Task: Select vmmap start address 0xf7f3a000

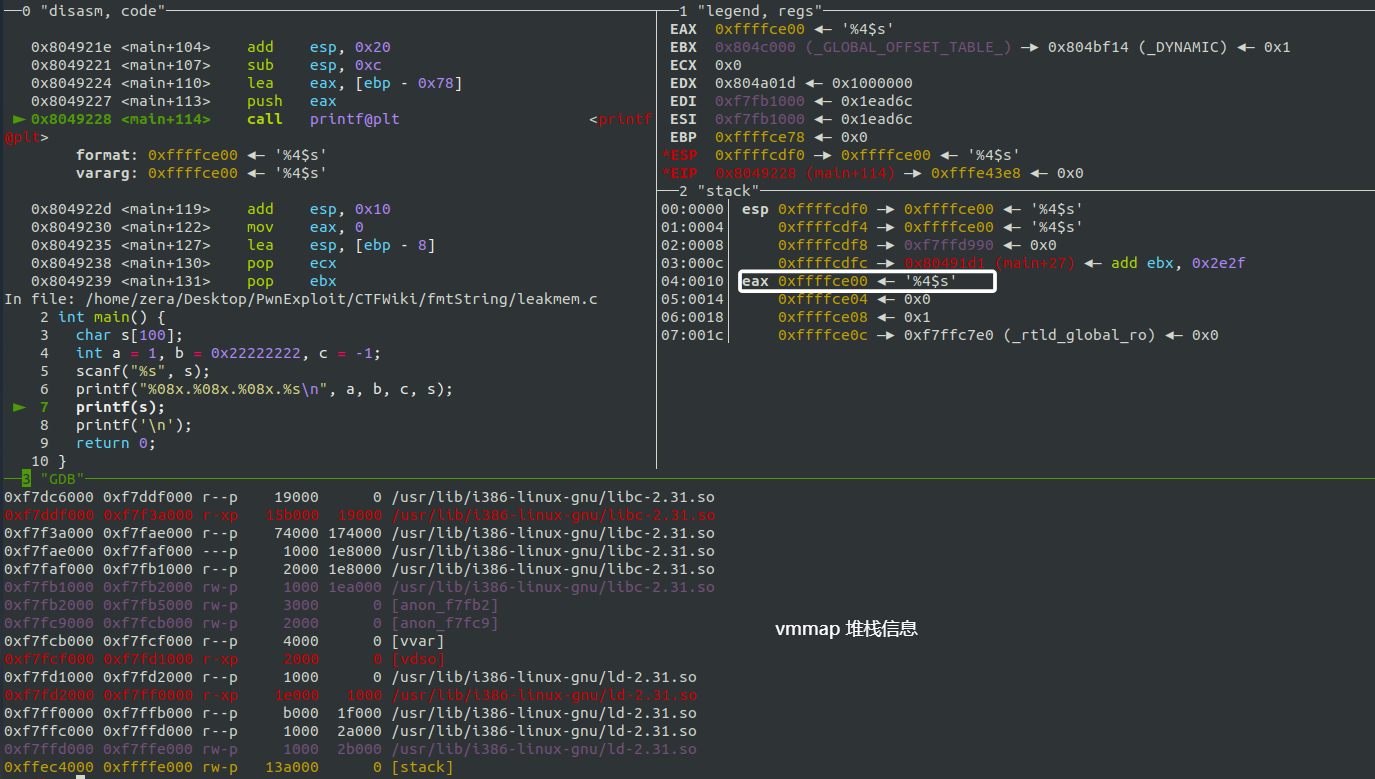Action: (x=49, y=533)
